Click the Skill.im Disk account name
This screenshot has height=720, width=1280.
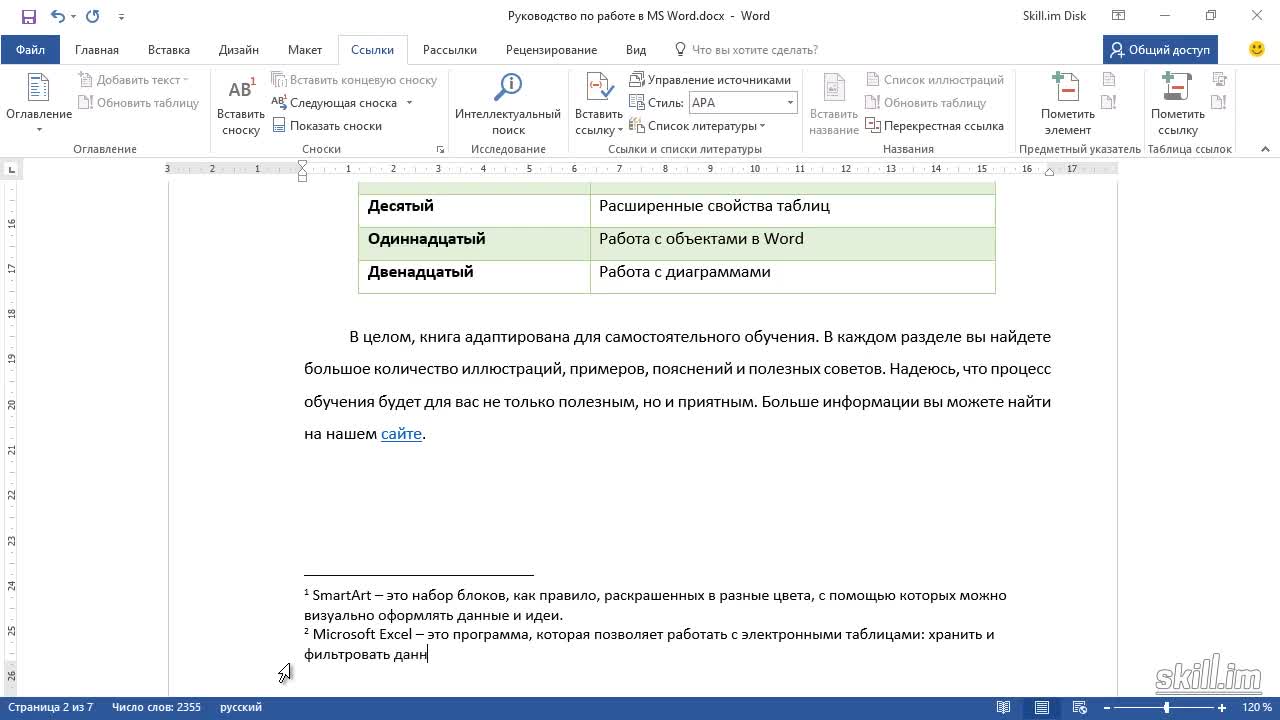coord(1054,16)
